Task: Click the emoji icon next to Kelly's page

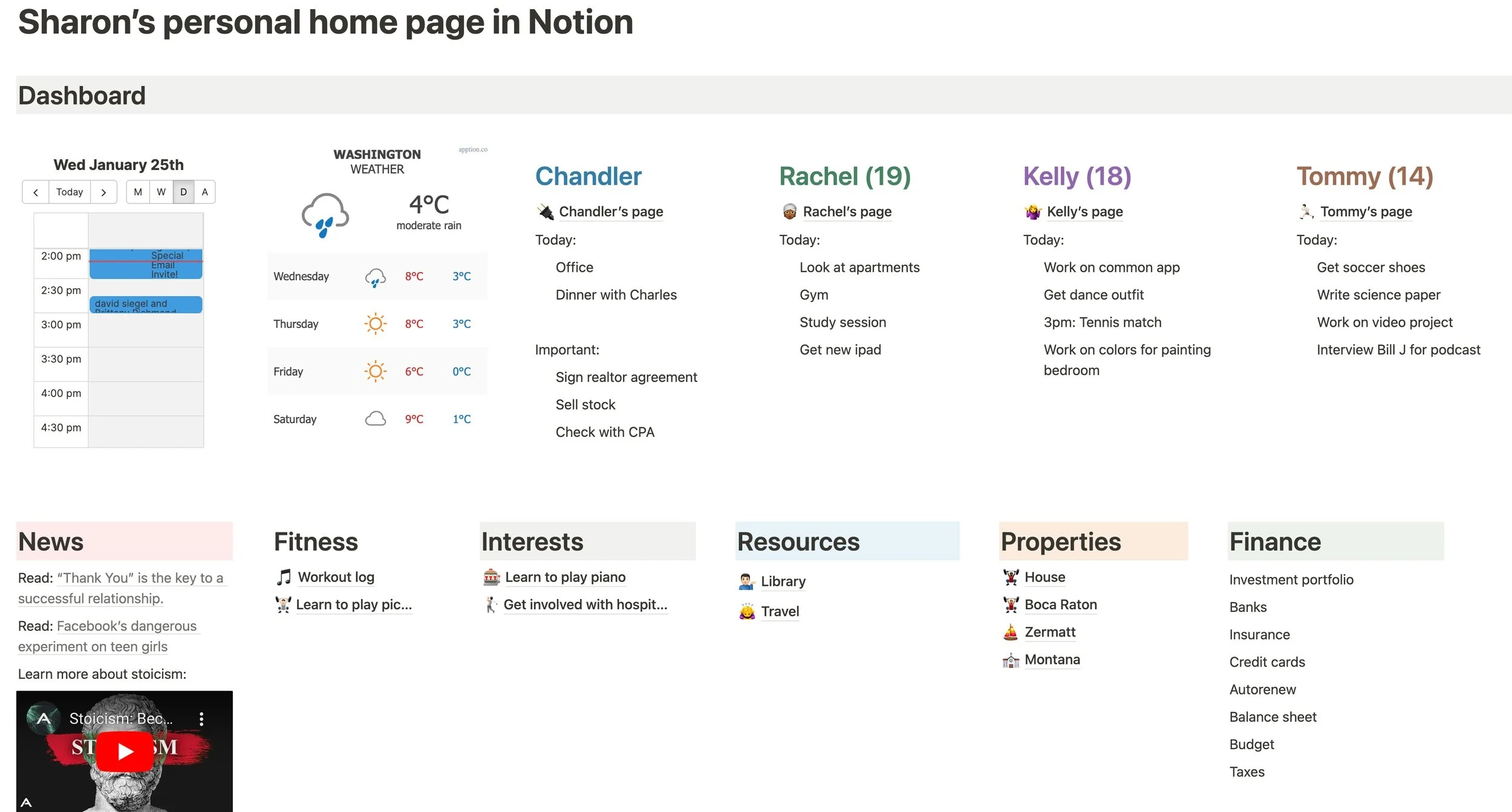Action: pyautogui.click(x=1032, y=212)
